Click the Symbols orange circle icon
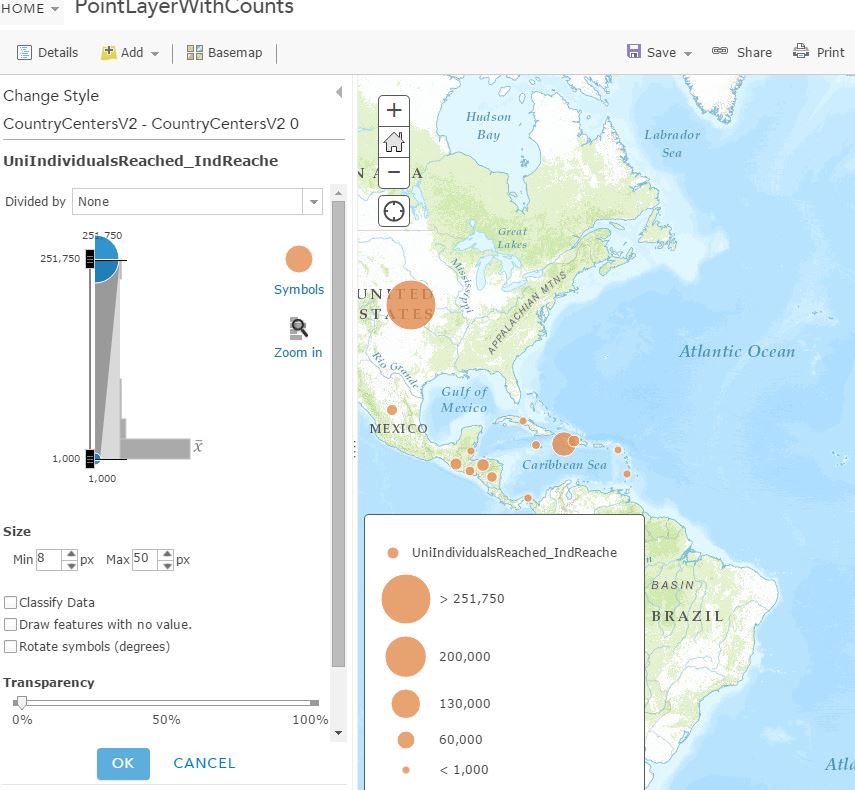855x790 pixels. click(299, 259)
